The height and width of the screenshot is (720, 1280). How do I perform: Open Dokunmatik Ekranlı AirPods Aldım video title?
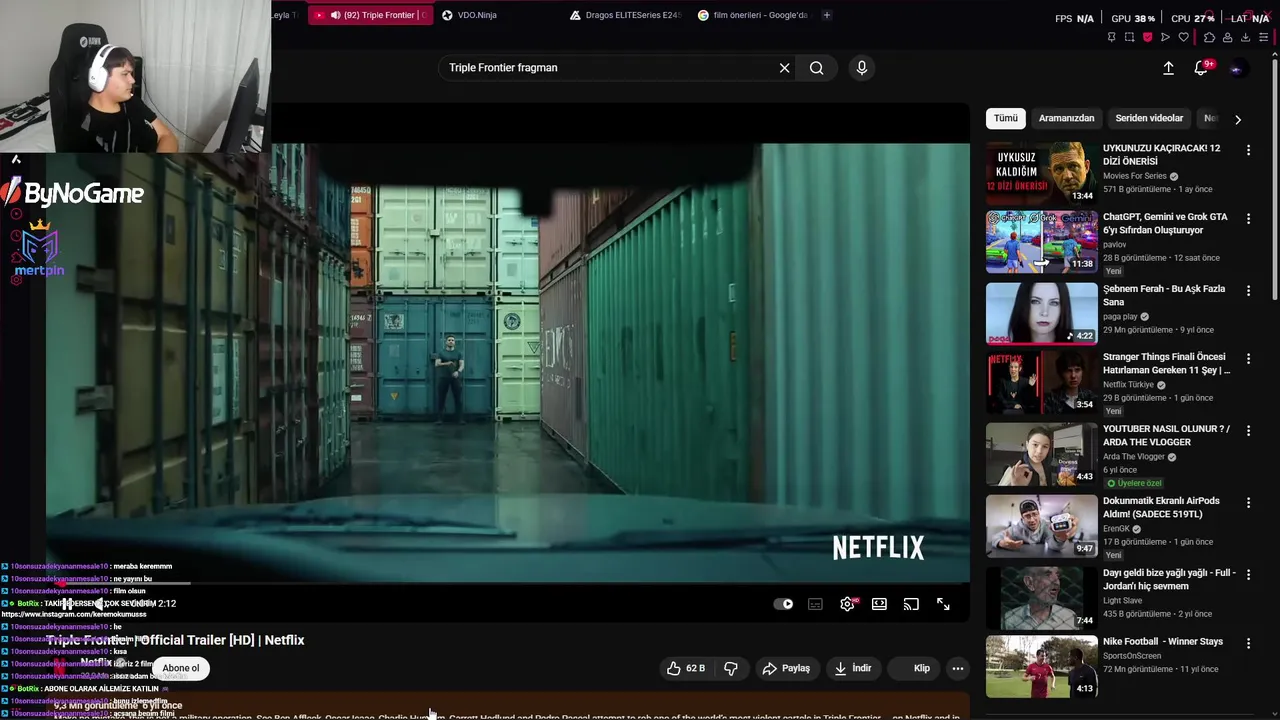(1161, 507)
